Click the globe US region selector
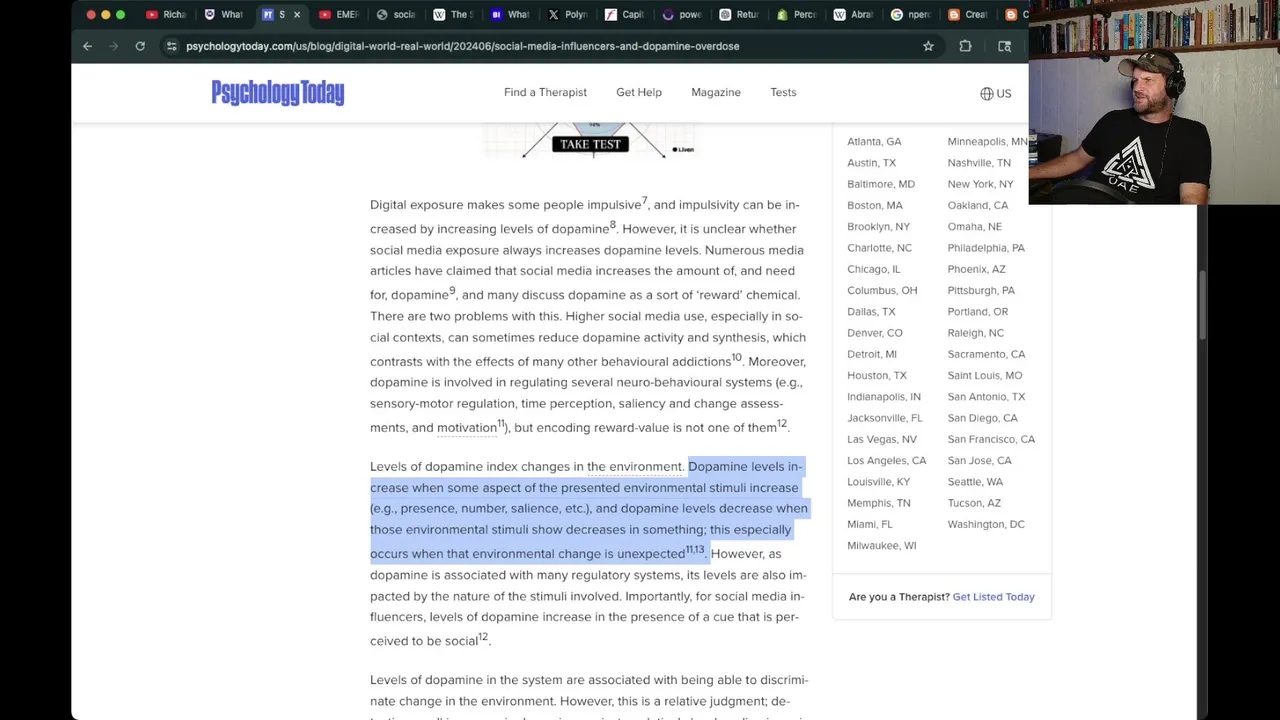 tap(996, 93)
